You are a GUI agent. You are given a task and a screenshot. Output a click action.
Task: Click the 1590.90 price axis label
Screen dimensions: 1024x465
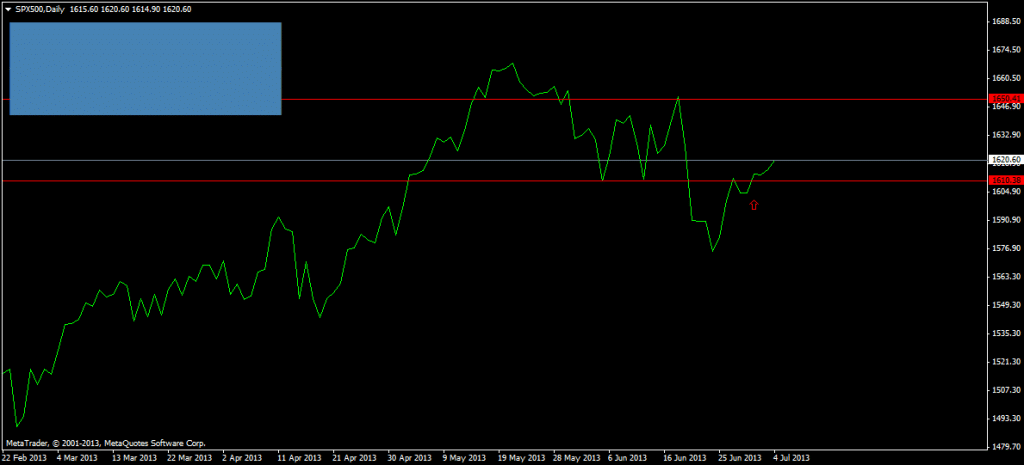1006,219
